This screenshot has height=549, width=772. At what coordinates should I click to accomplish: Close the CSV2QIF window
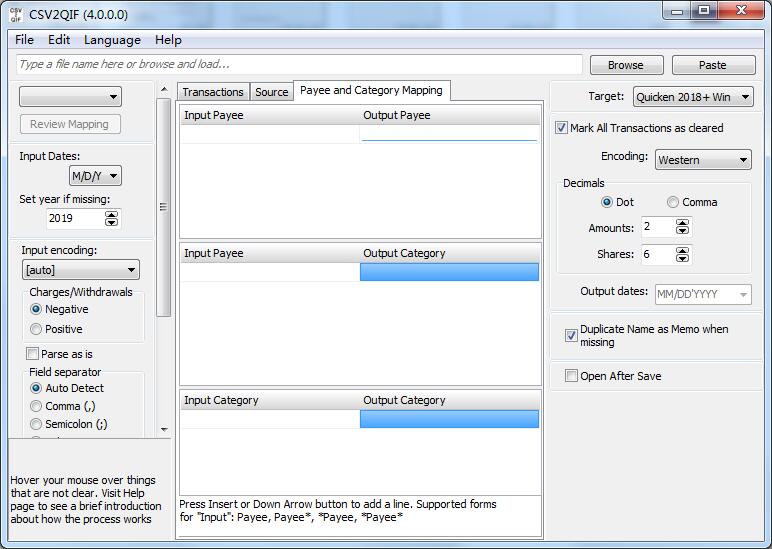(x=741, y=11)
